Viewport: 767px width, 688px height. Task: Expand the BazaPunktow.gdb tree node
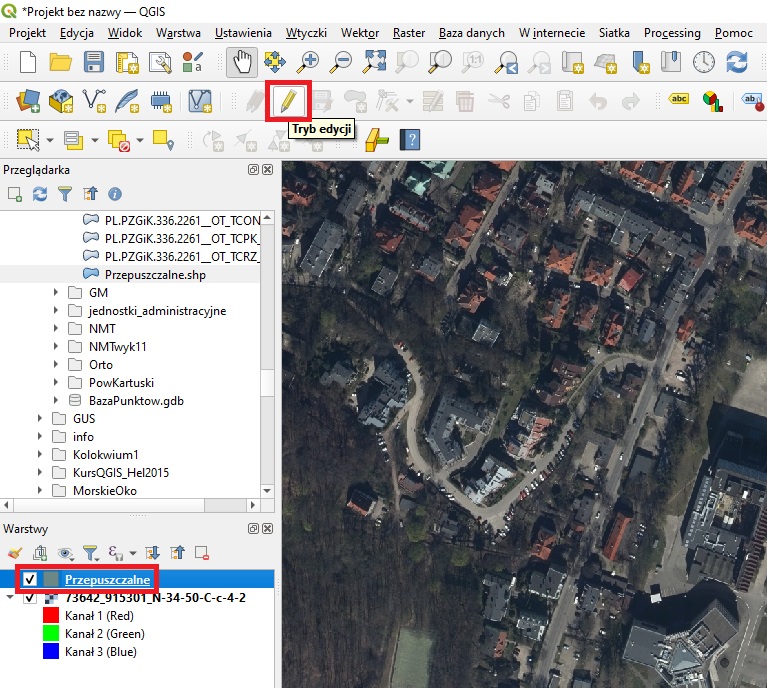pos(56,401)
